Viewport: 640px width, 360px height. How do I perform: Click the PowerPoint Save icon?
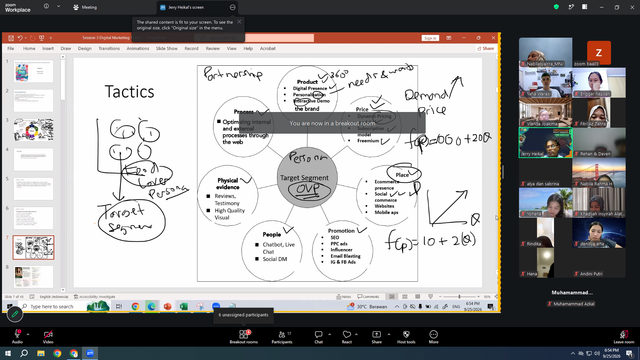(11, 38)
